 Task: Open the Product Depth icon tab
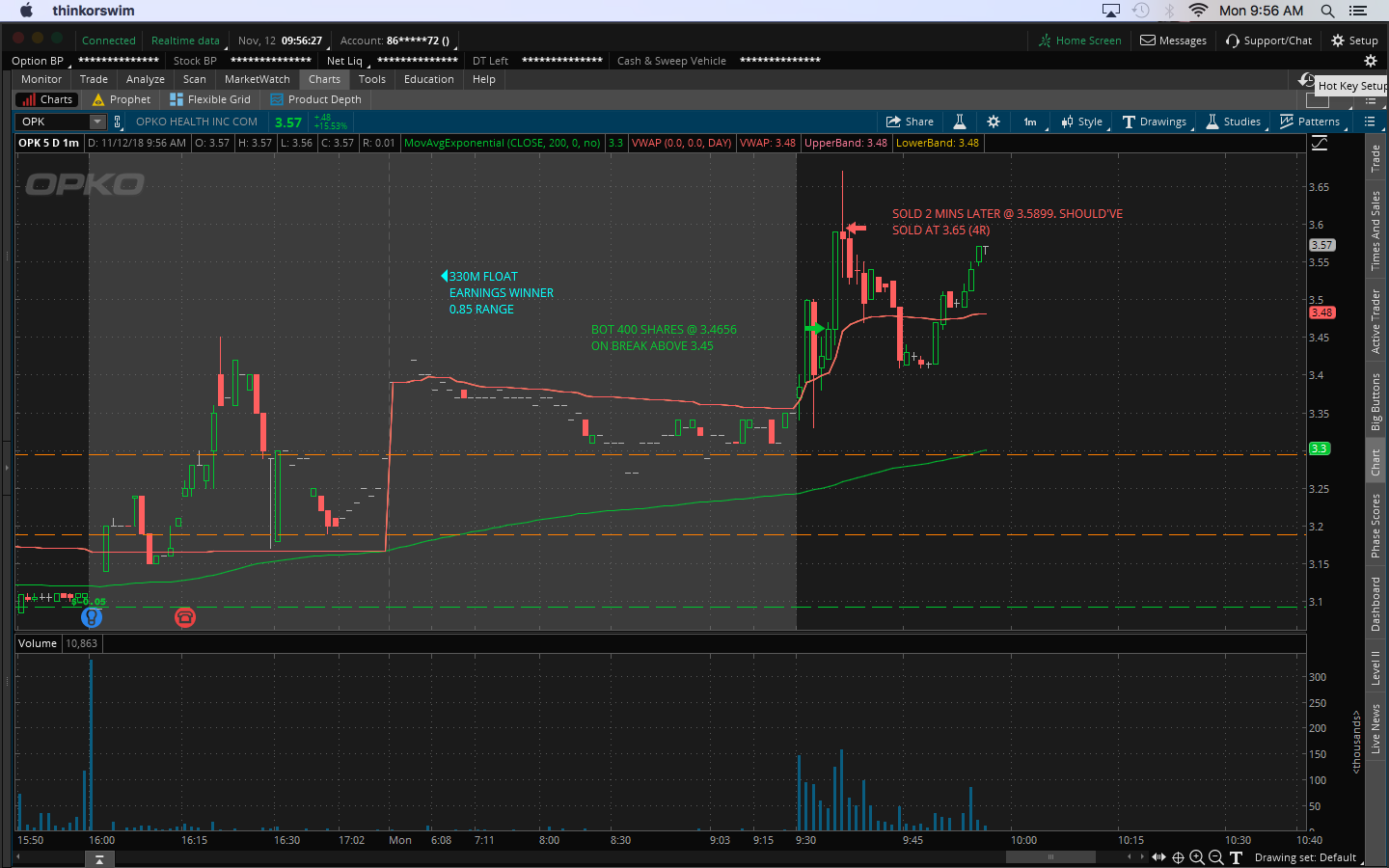[x=277, y=99]
